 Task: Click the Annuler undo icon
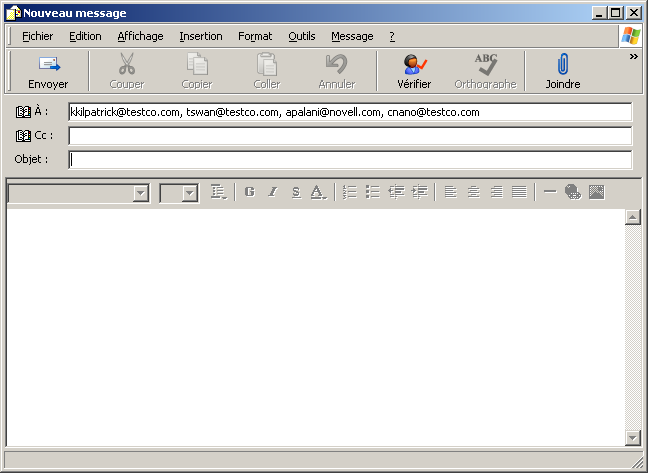(337, 64)
